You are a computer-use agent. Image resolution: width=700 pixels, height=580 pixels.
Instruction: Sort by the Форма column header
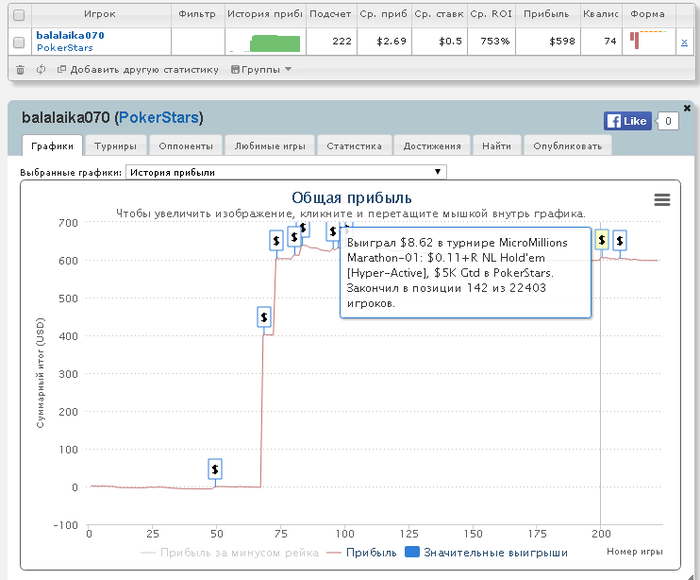647,14
